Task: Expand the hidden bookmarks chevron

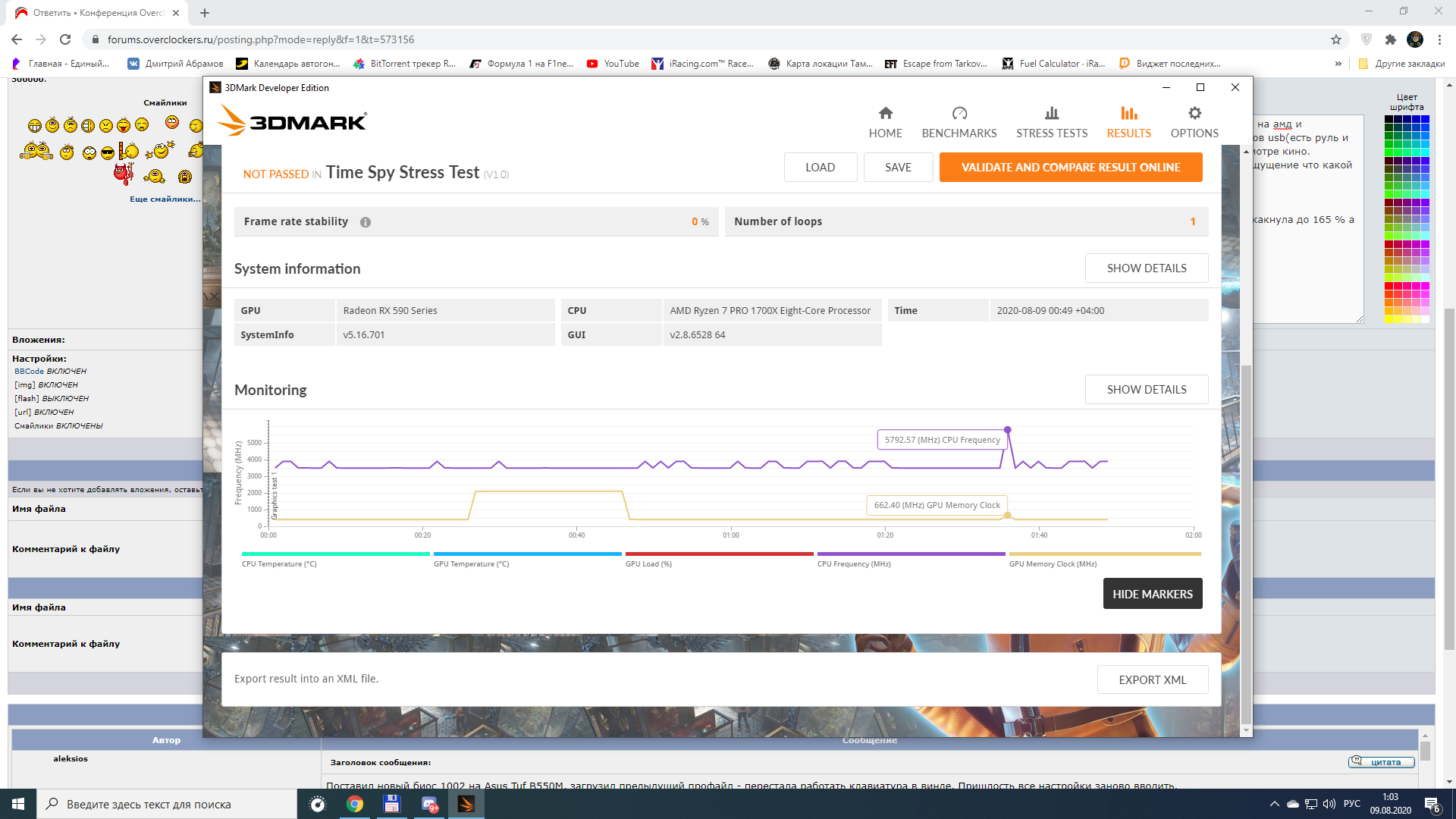Action: [x=1338, y=64]
